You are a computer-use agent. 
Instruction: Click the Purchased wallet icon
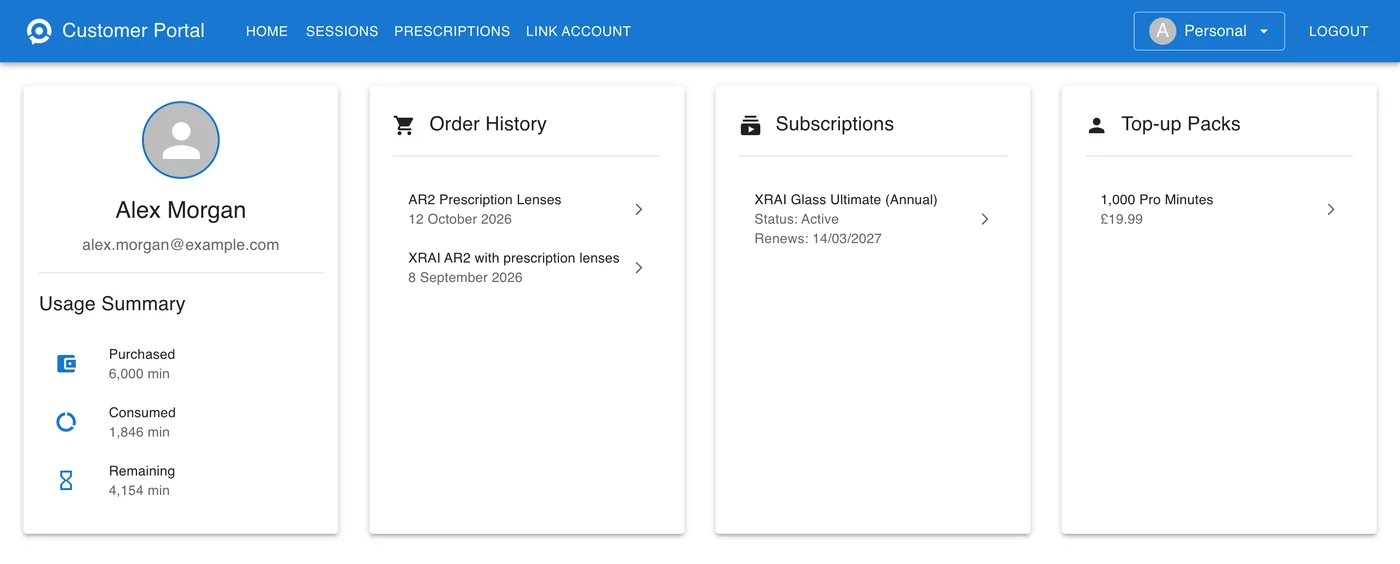click(66, 364)
